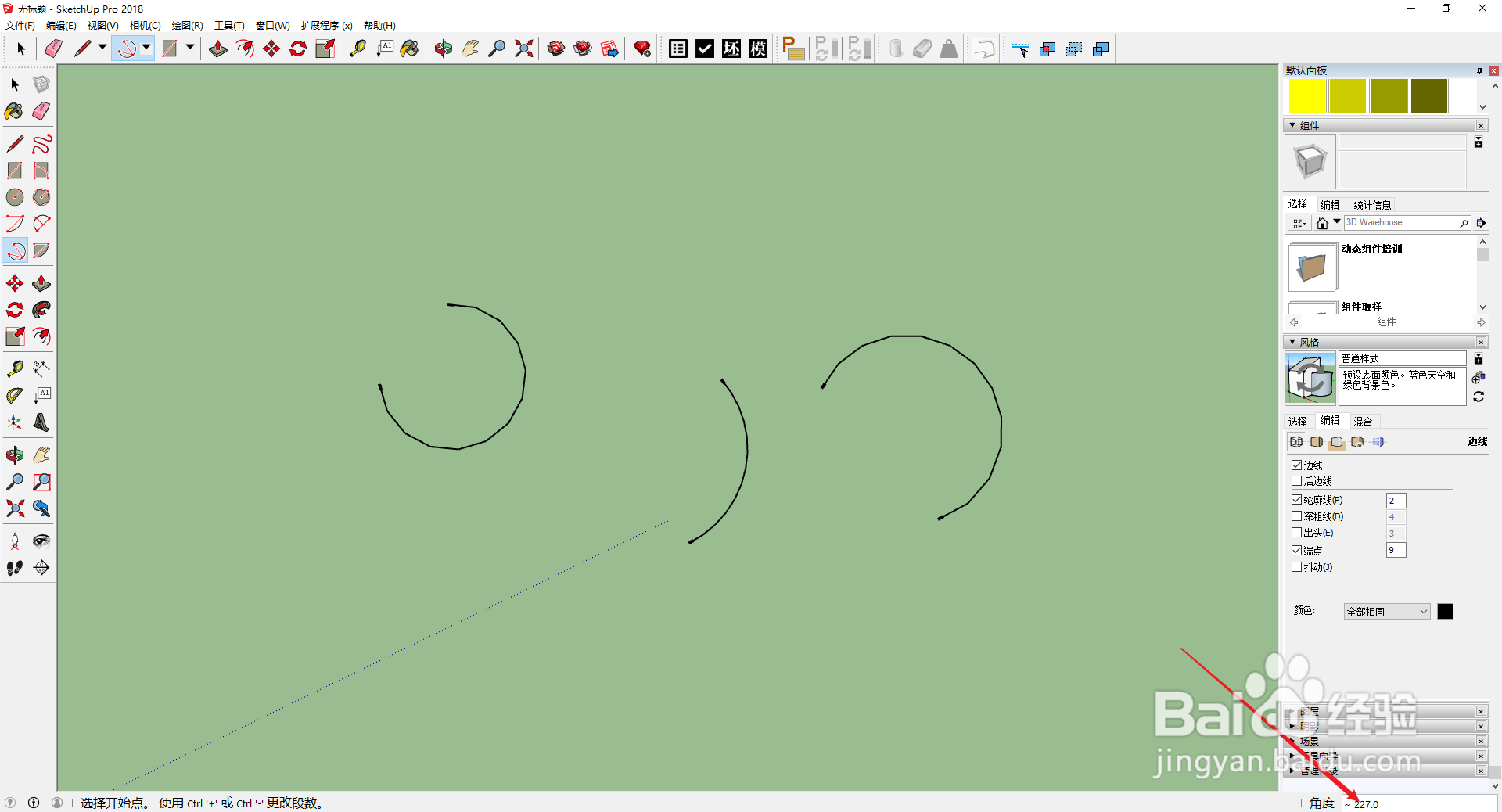Switch to the 混合 tab in Styles

pyautogui.click(x=1363, y=422)
